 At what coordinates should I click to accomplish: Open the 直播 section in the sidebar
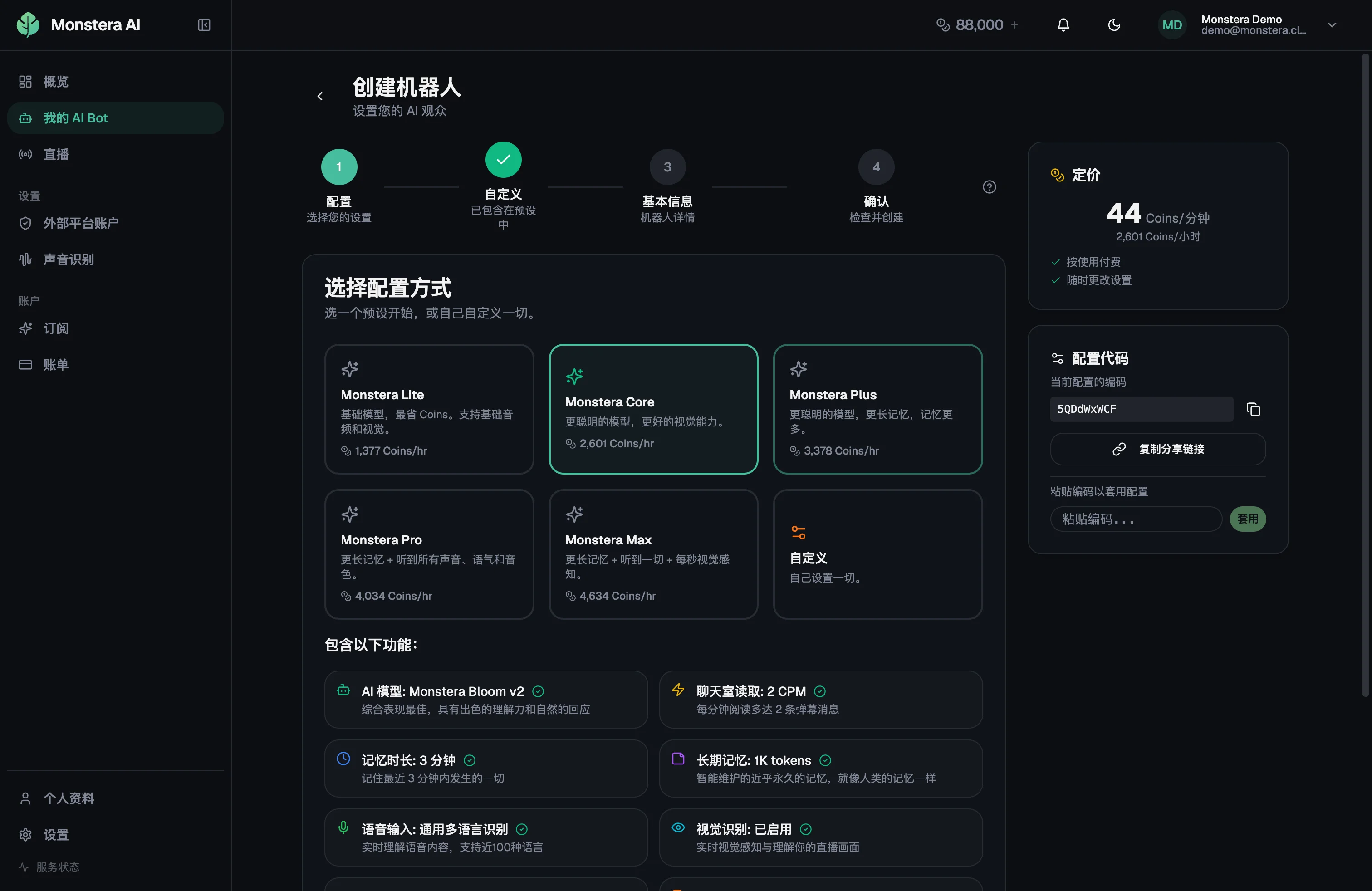pyautogui.click(x=56, y=154)
